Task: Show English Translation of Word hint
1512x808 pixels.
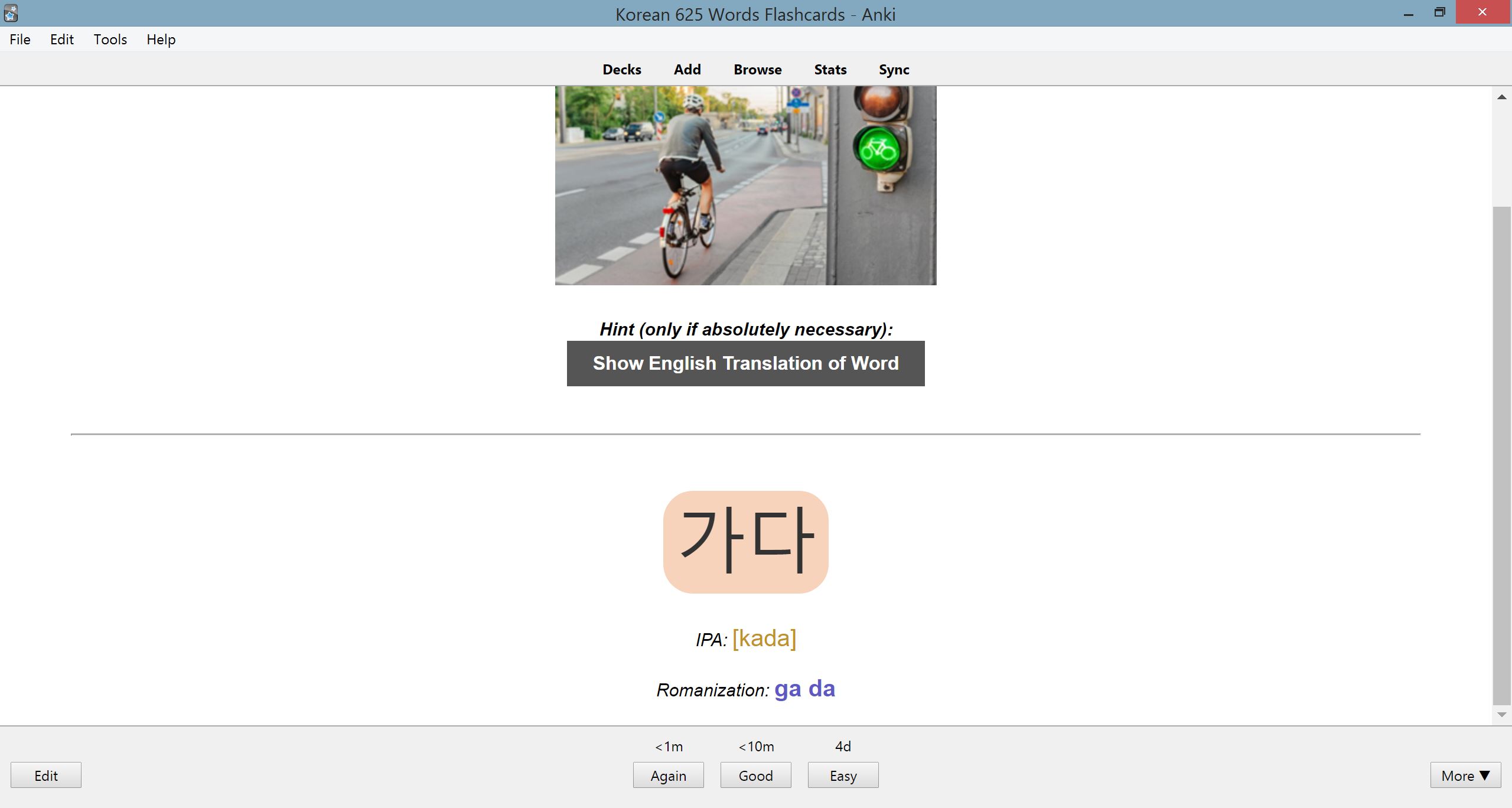Action: tap(746, 363)
